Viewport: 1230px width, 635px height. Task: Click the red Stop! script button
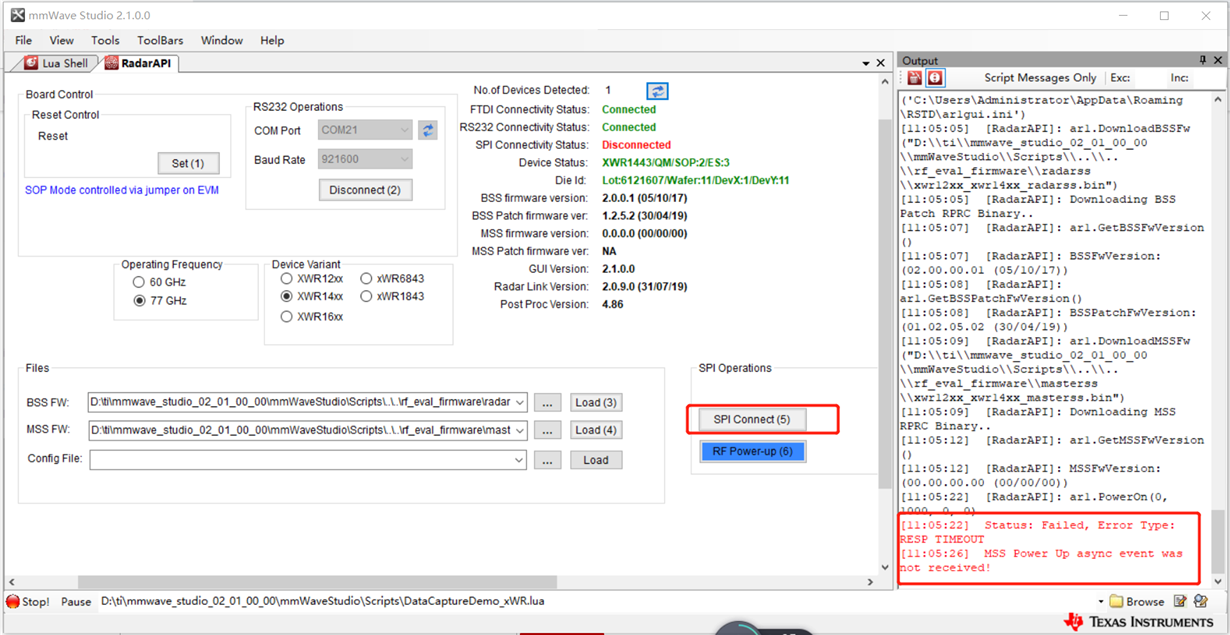(28, 602)
